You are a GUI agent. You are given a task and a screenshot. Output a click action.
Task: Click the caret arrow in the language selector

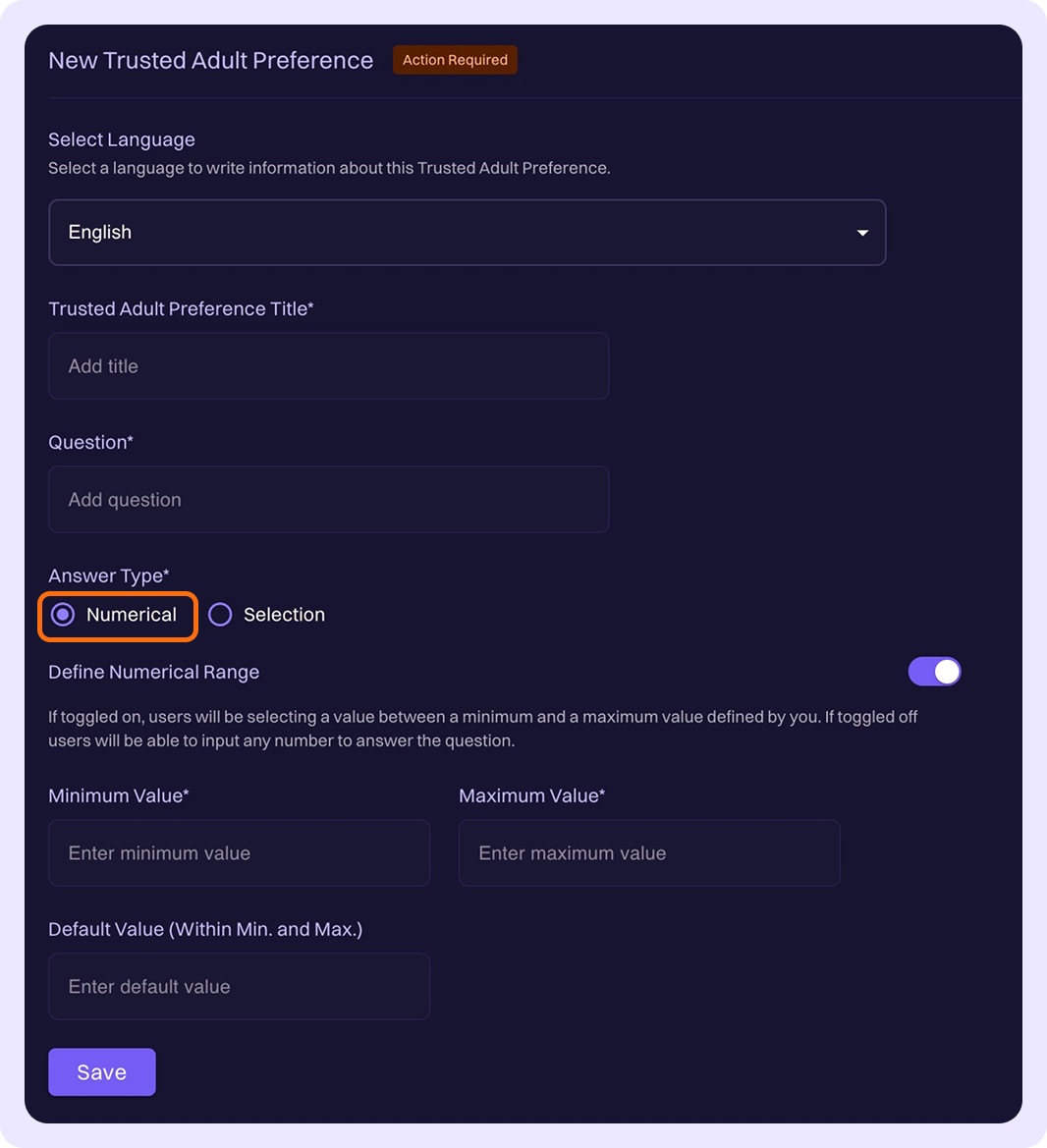(x=862, y=233)
